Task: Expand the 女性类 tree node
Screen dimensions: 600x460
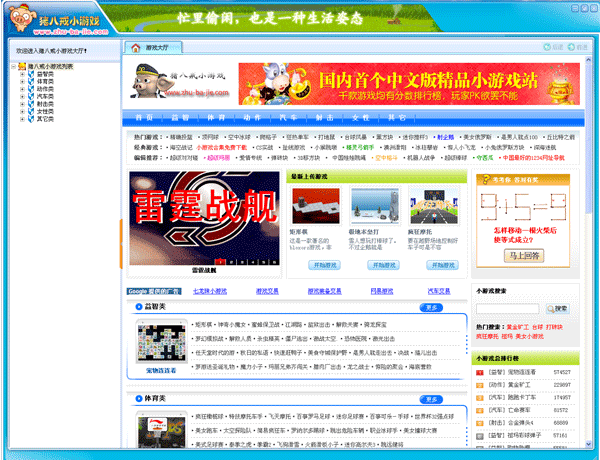Action: coord(22,111)
